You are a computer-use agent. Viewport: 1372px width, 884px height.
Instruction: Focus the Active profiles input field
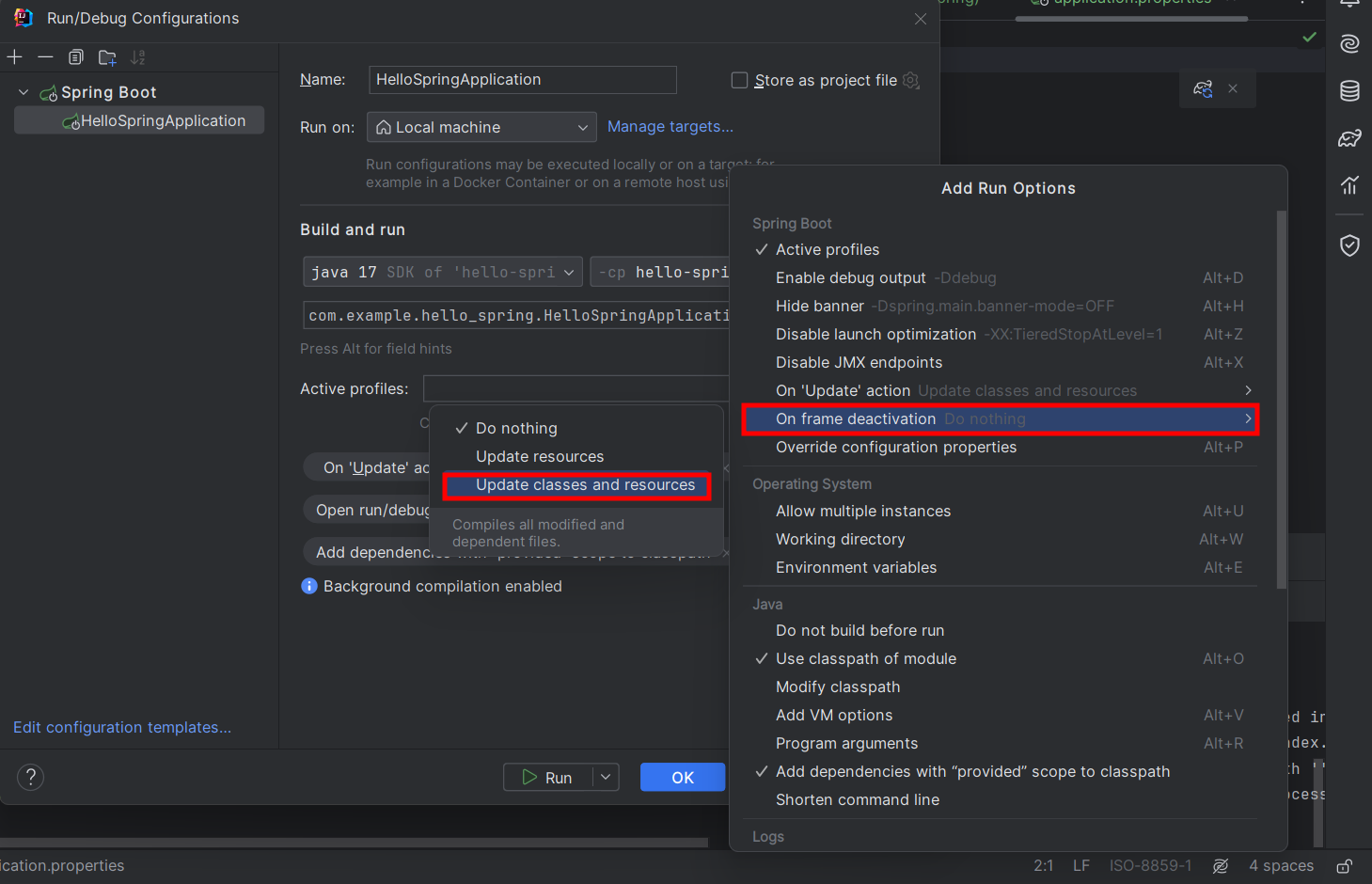click(576, 388)
